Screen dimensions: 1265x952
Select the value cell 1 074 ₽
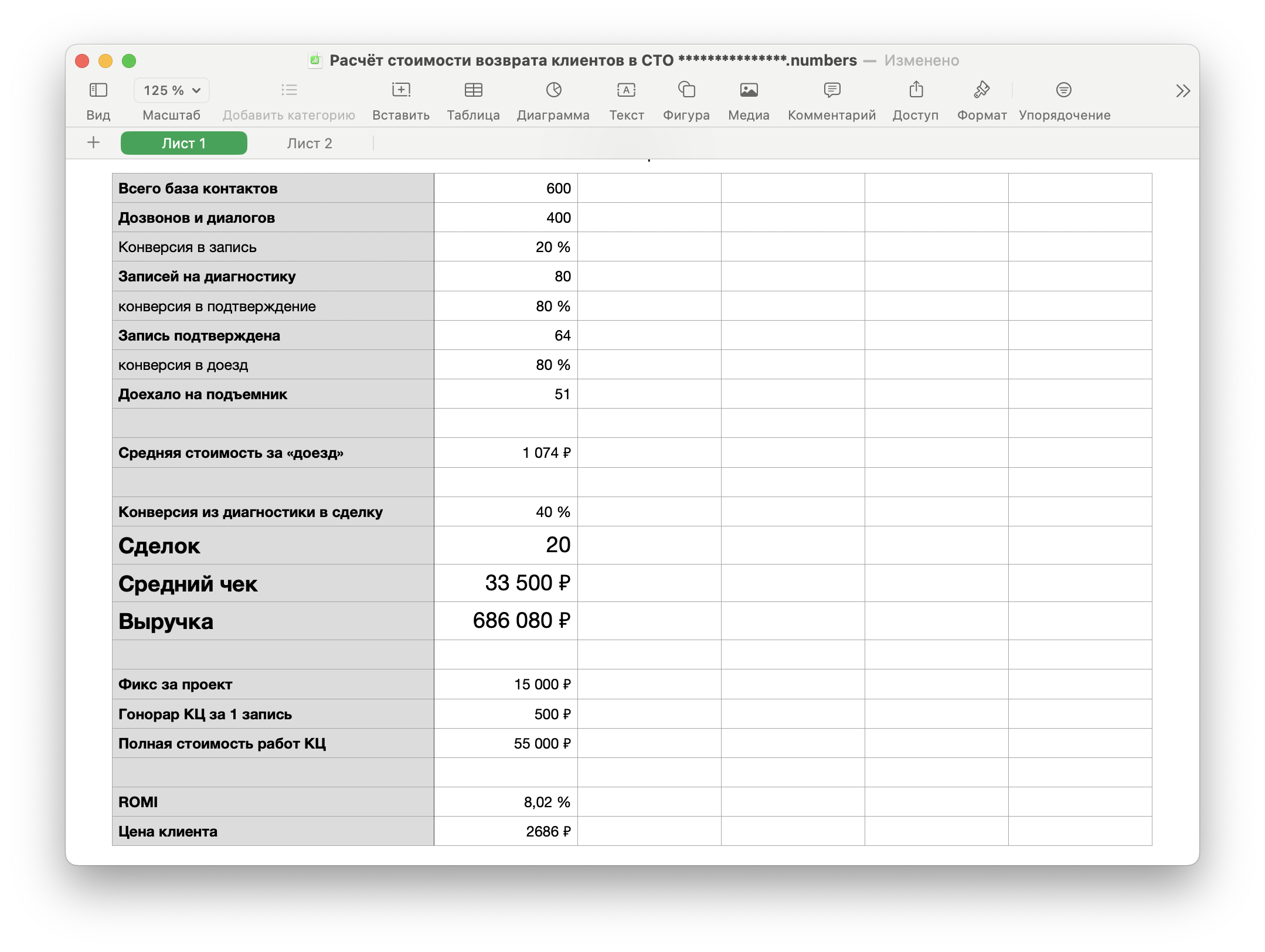(506, 453)
